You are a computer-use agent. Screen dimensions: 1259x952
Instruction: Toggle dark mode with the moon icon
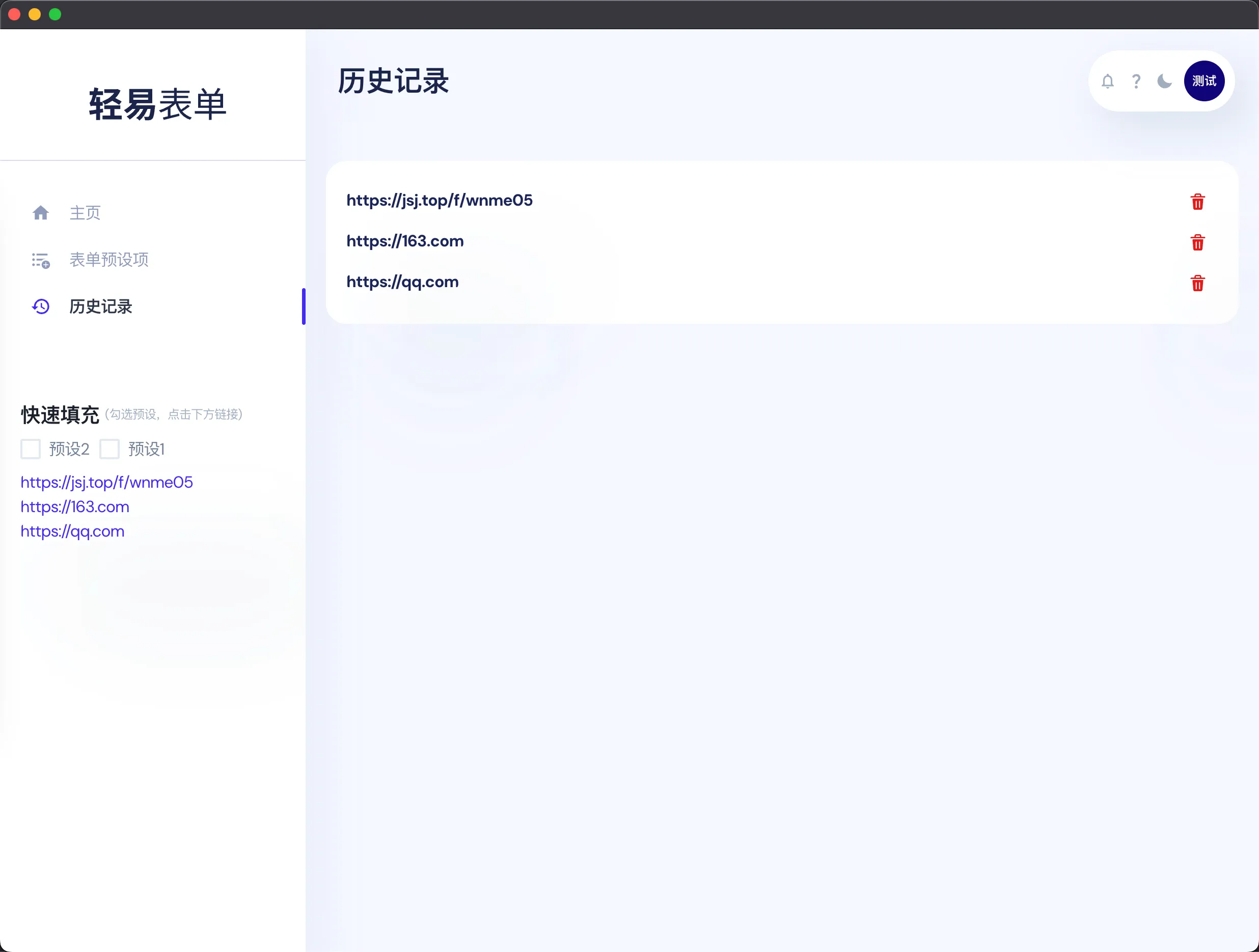coord(1164,81)
